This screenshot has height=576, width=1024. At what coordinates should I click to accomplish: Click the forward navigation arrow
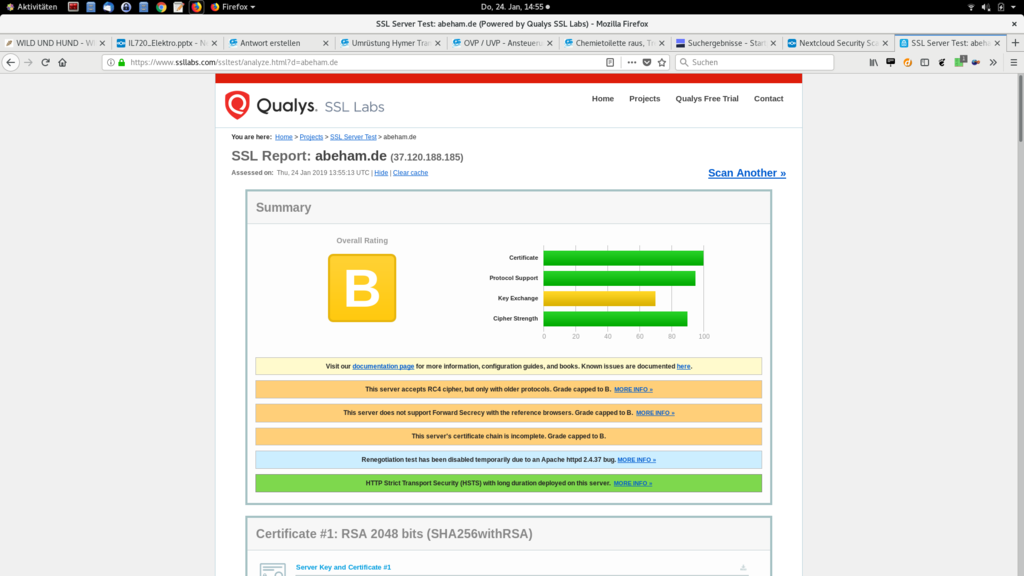tap(28, 62)
